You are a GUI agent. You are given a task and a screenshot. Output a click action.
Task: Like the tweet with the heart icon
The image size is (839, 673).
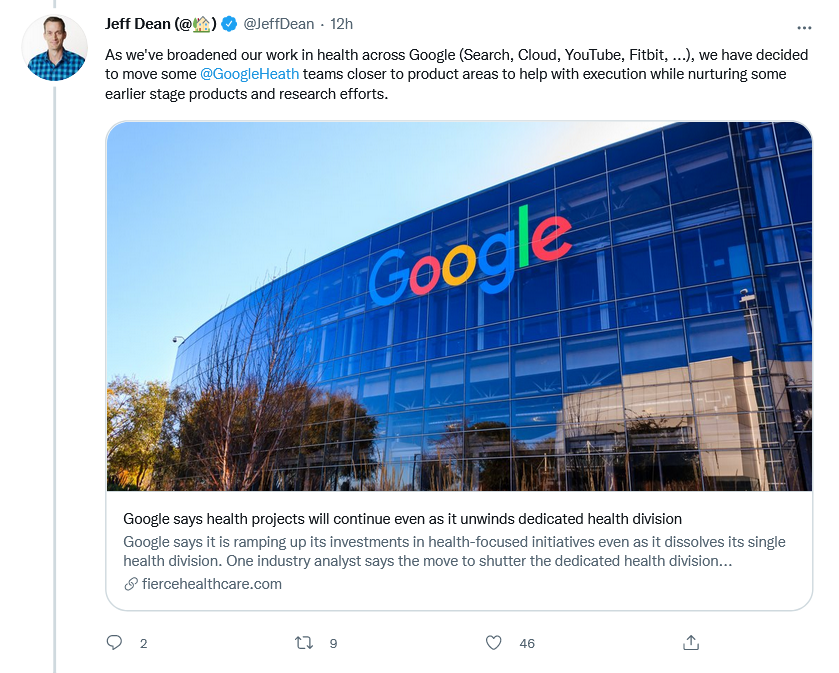click(493, 643)
